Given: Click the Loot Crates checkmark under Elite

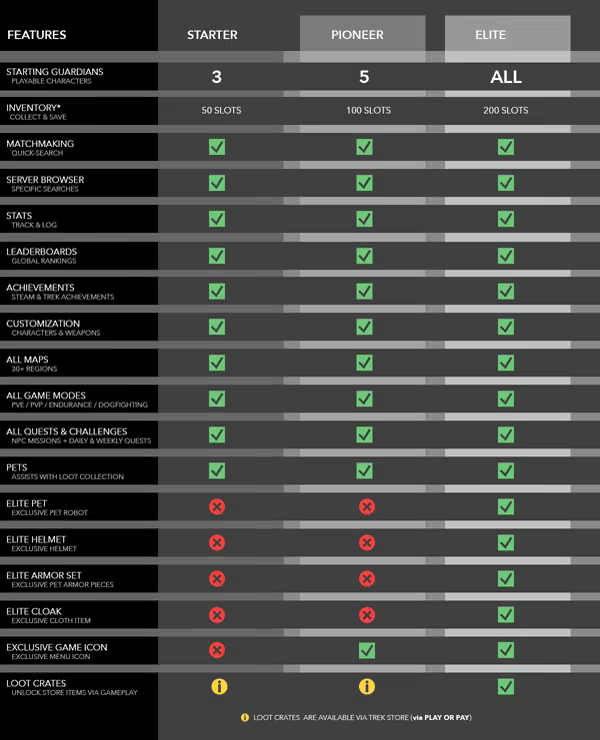Looking at the screenshot, I should click(x=506, y=686).
